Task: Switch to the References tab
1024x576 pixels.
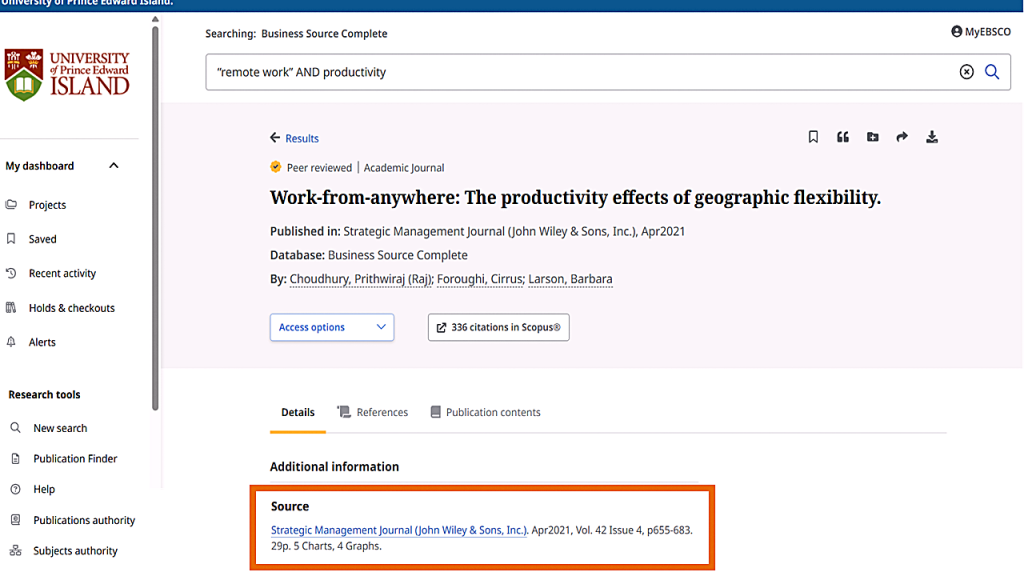Action: [372, 412]
